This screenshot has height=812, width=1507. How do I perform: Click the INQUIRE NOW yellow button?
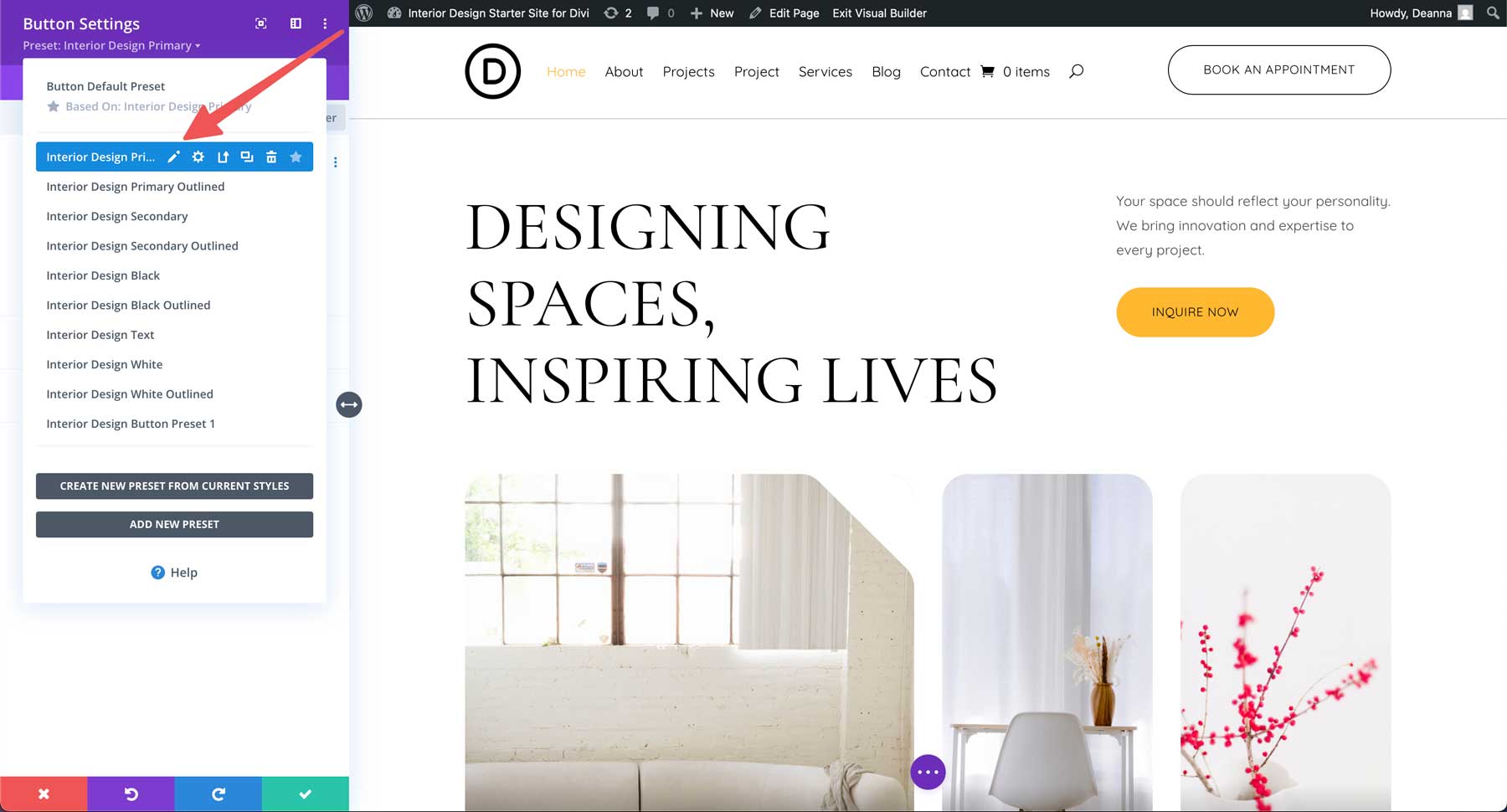(1195, 311)
